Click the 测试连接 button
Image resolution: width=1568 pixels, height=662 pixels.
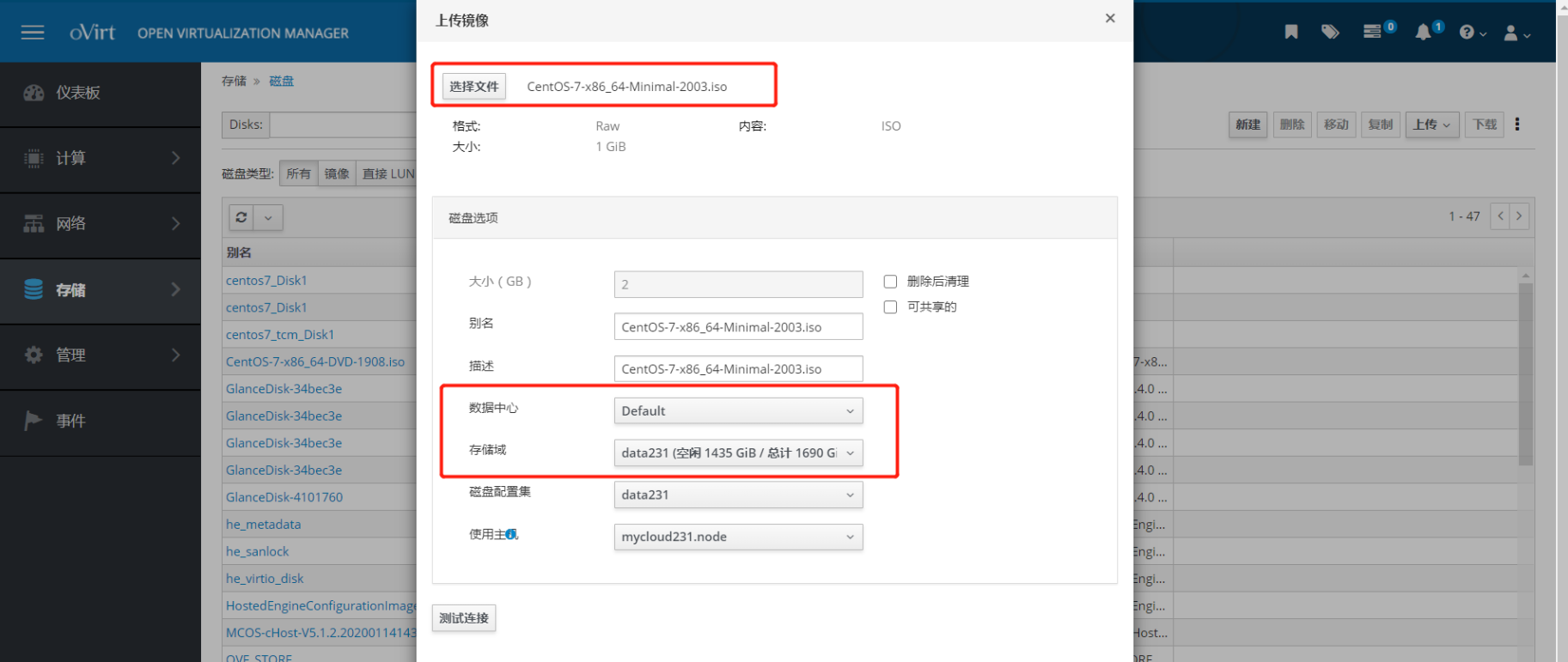point(464,618)
